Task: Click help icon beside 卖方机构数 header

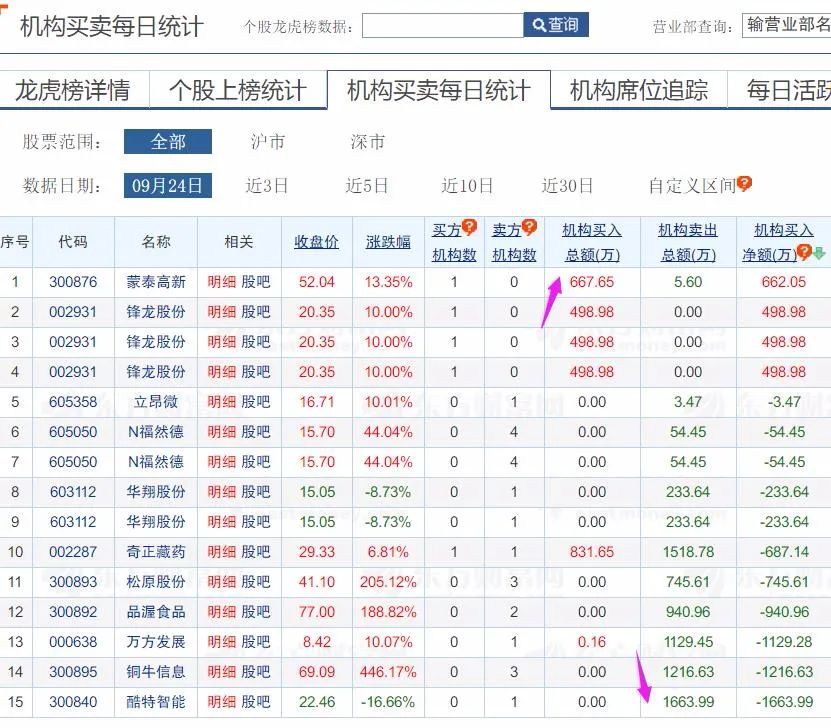Action: point(529,227)
